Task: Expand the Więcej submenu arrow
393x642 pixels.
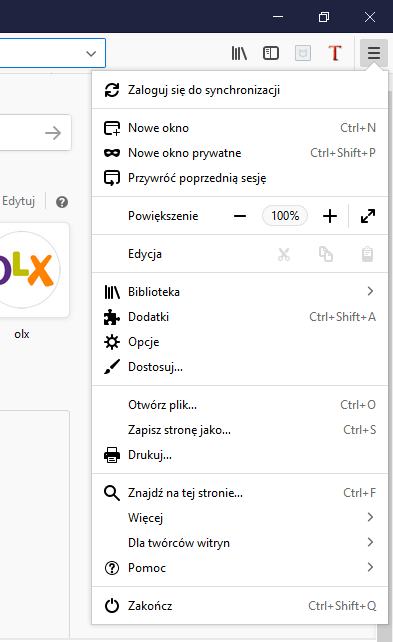Action: (x=370, y=518)
